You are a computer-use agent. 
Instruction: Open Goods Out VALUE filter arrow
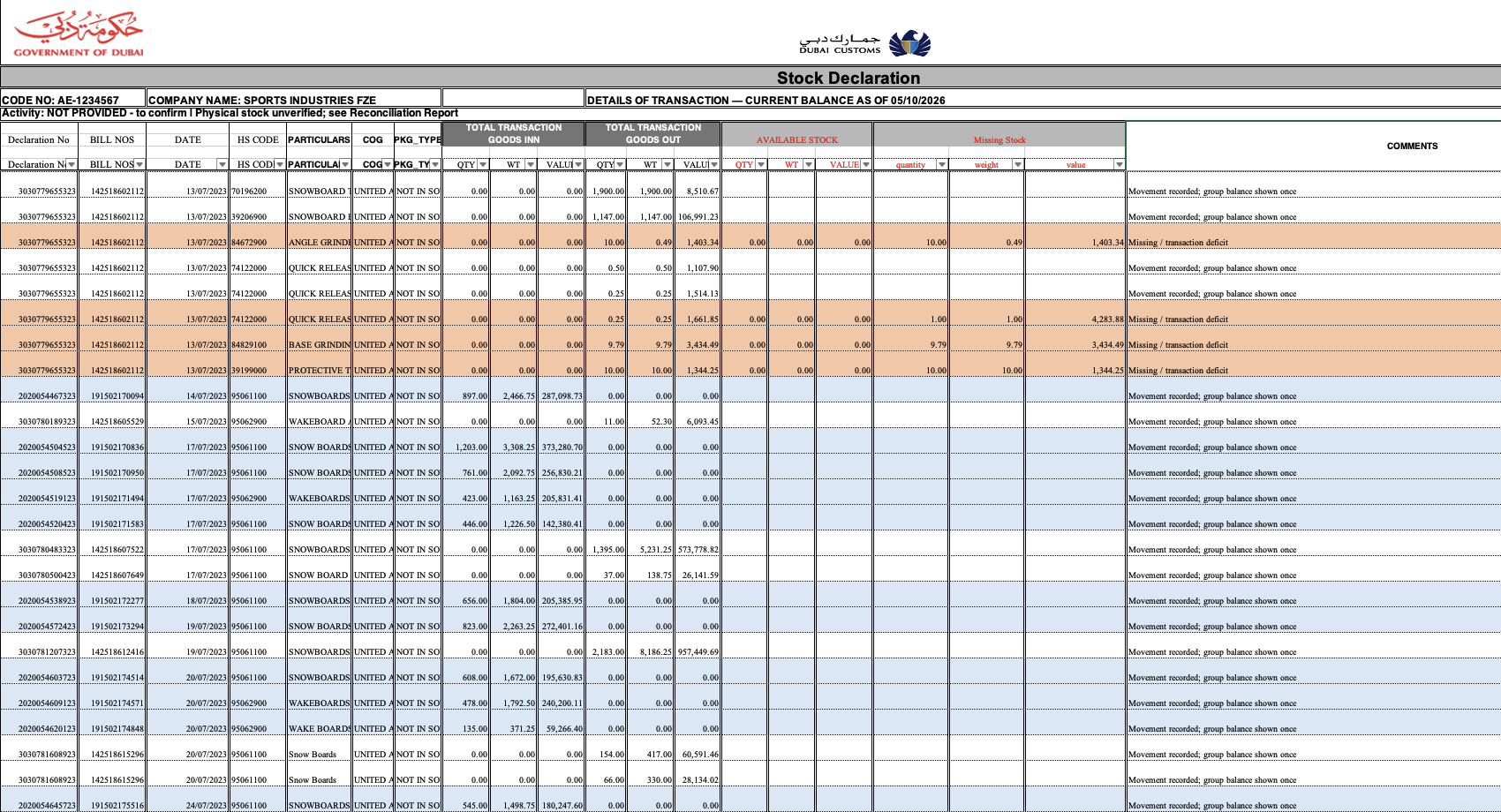714,164
